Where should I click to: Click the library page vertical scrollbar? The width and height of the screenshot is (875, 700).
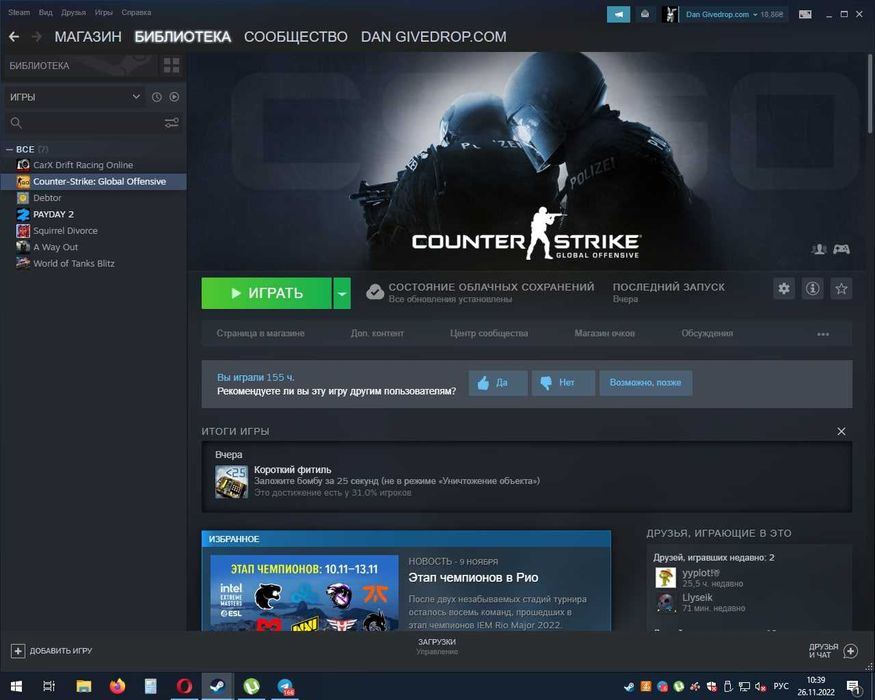click(870, 94)
